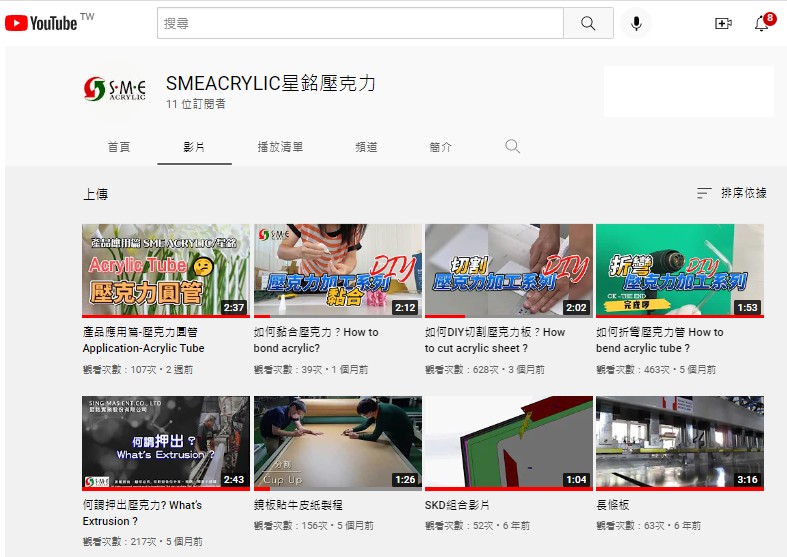Play the Cup Up kraft paper thumbnail
Screen dimensions: 787x557
(x=338, y=443)
